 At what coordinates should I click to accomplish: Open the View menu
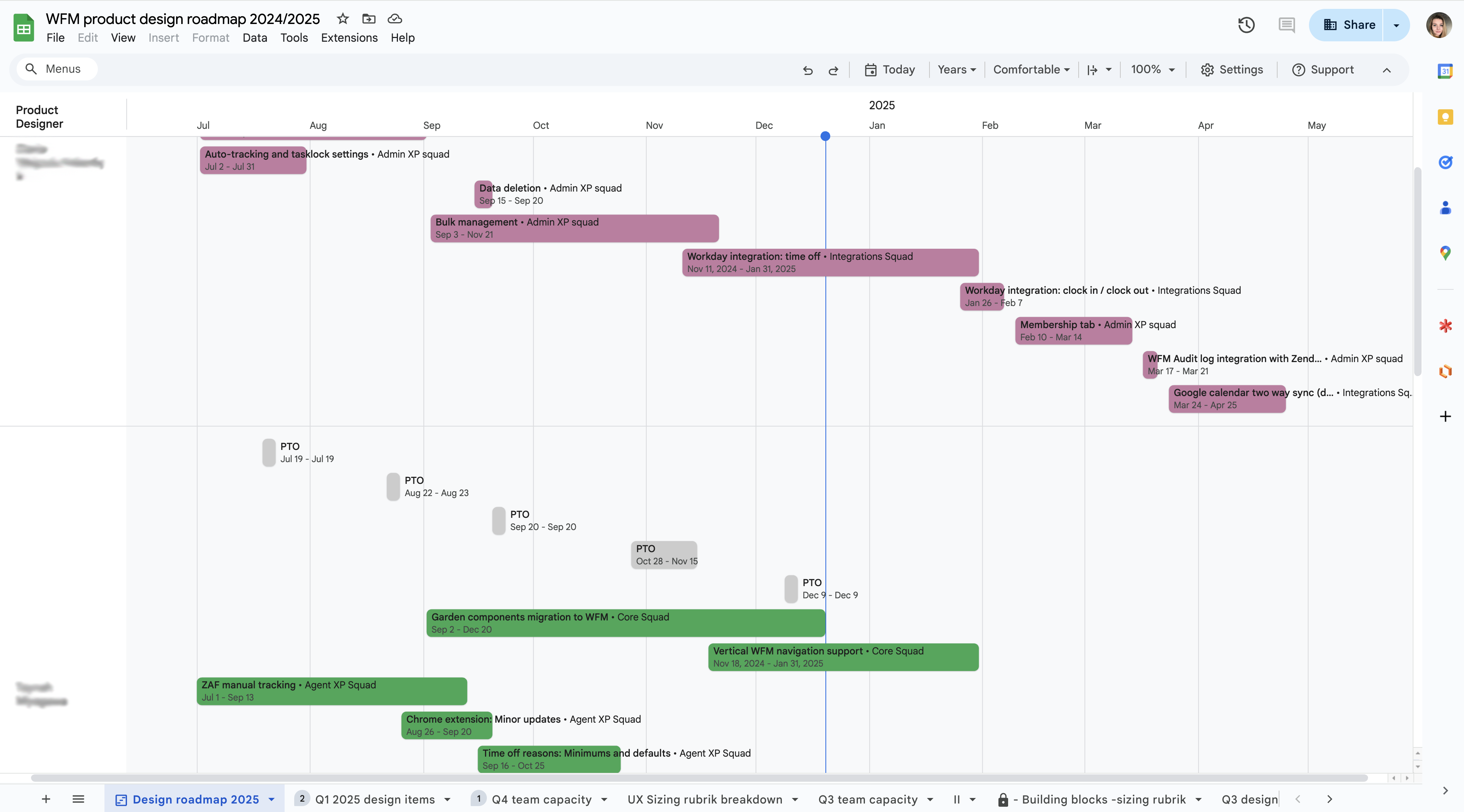point(123,38)
